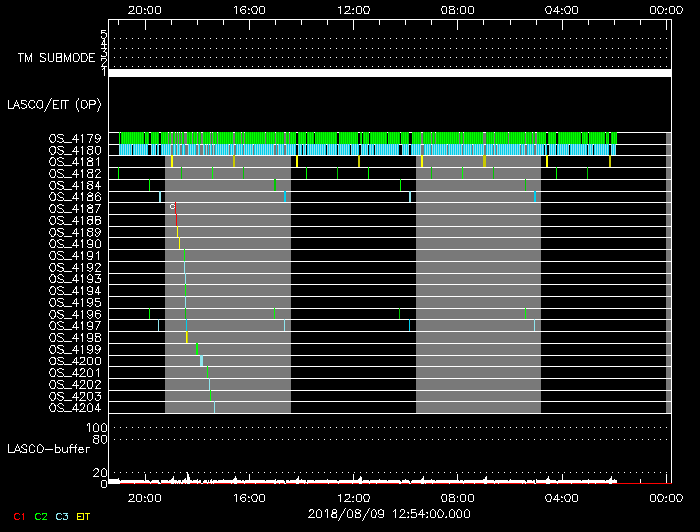The height and width of the screenshot is (532, 700).
Task: Click the TM SUBMODE label
Action: coord(56,58)
